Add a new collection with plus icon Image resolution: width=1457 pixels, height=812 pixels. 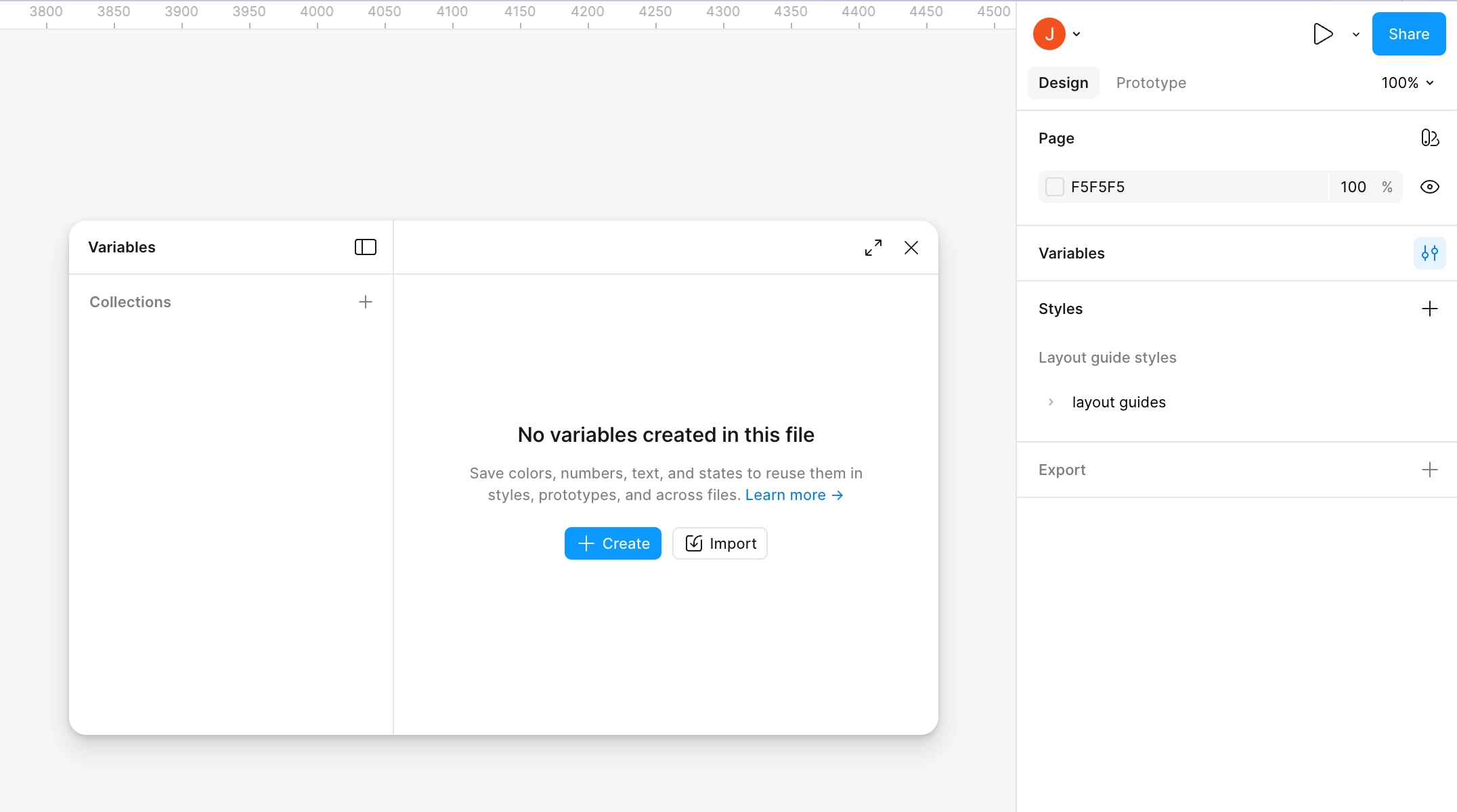[366, 302]
